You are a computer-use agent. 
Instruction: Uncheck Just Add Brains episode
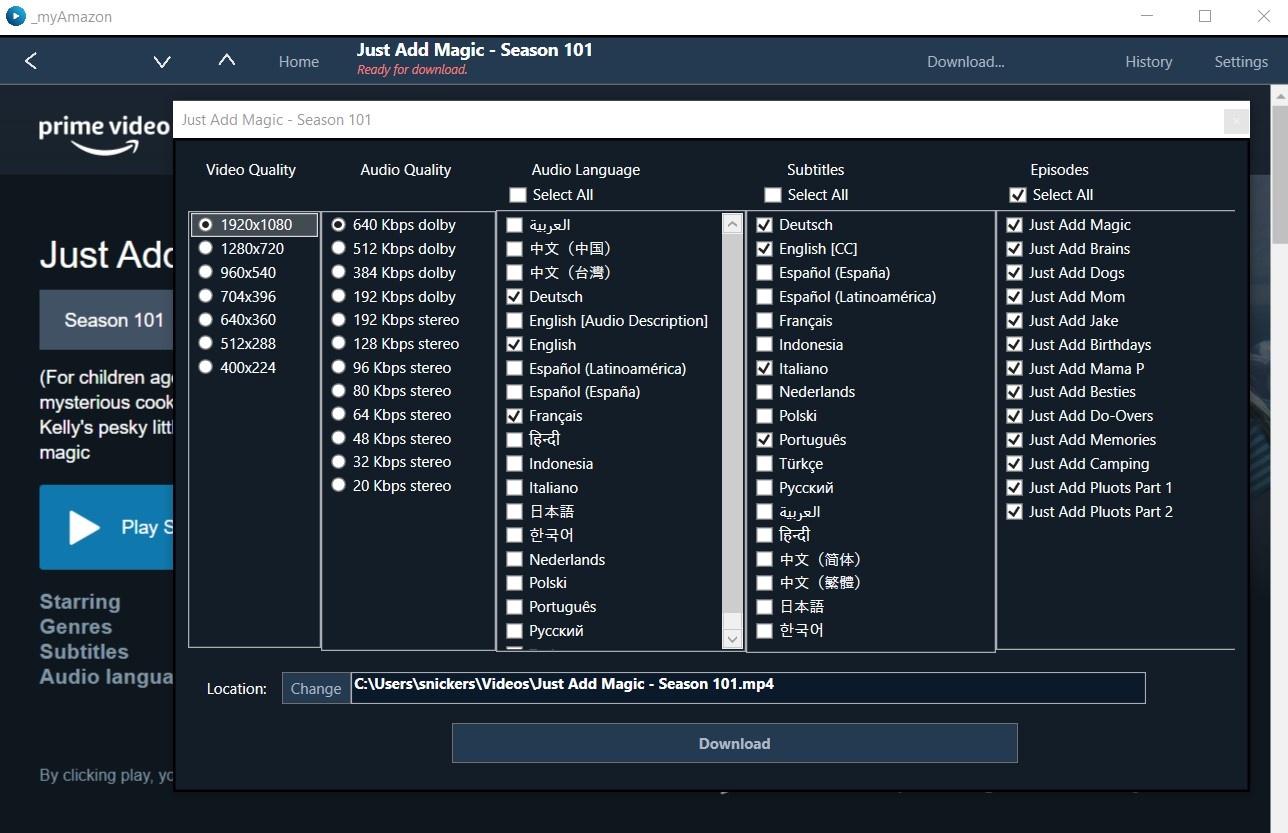point(1014,249)
